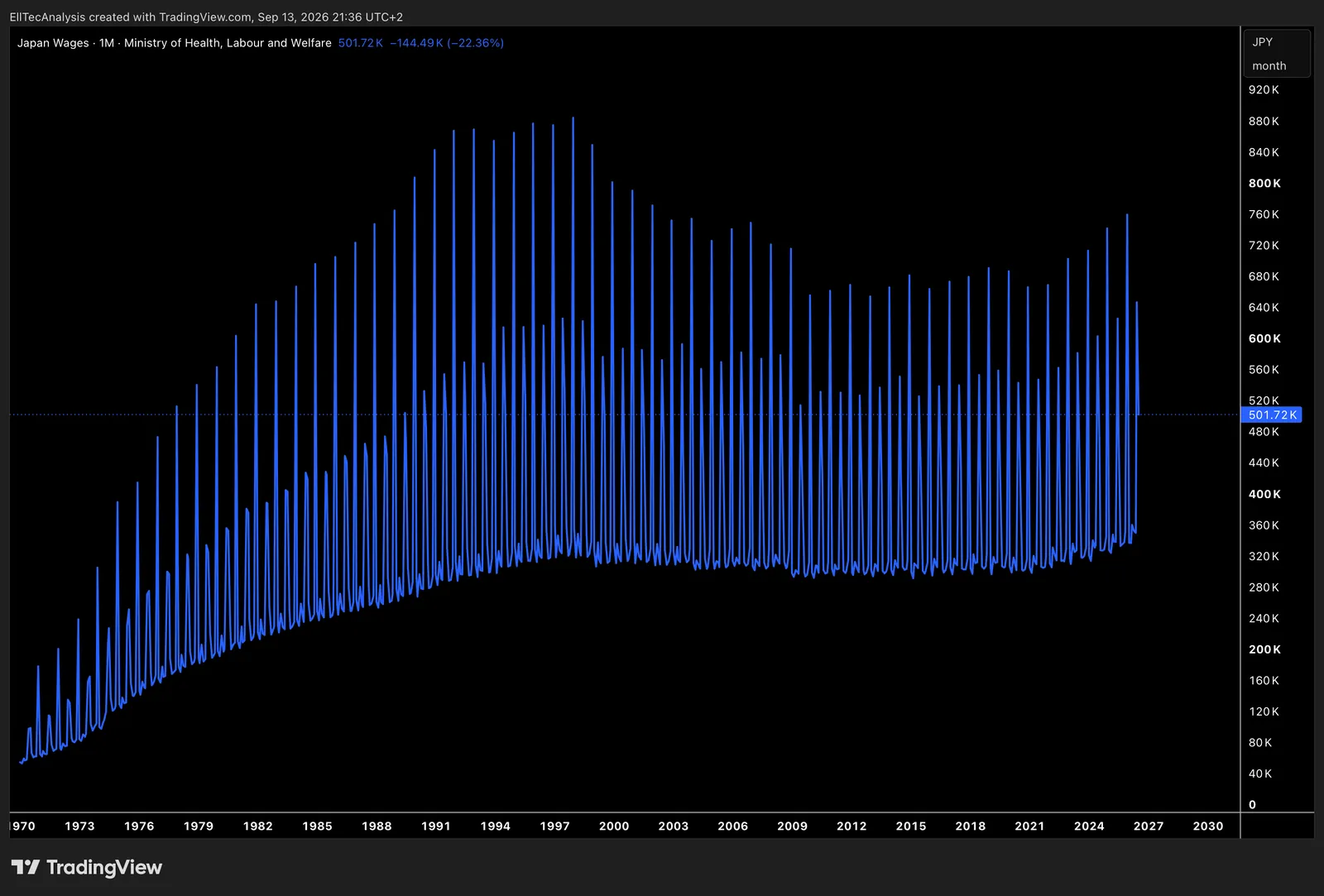Click the 2030 time axis label

(x=1208, y=827)
